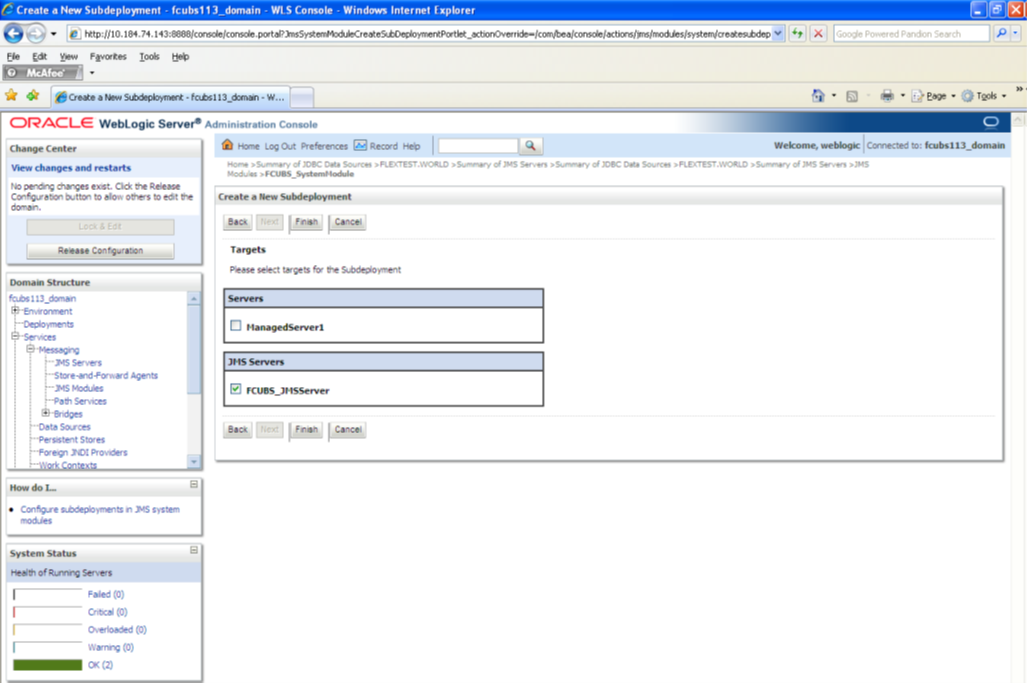Click the console search input field

[x=478, y=145]
